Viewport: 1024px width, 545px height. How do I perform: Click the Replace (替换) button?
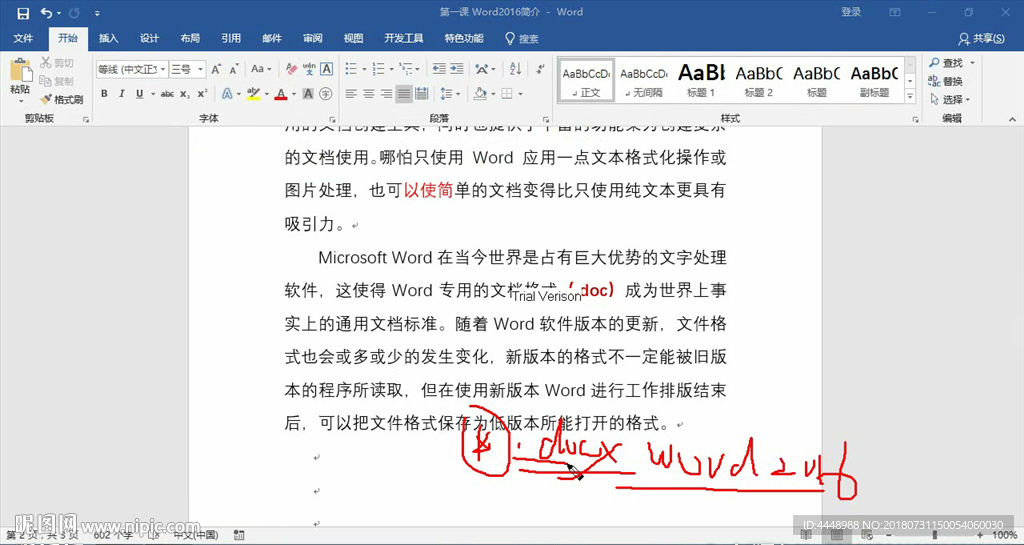pos(945,81)
